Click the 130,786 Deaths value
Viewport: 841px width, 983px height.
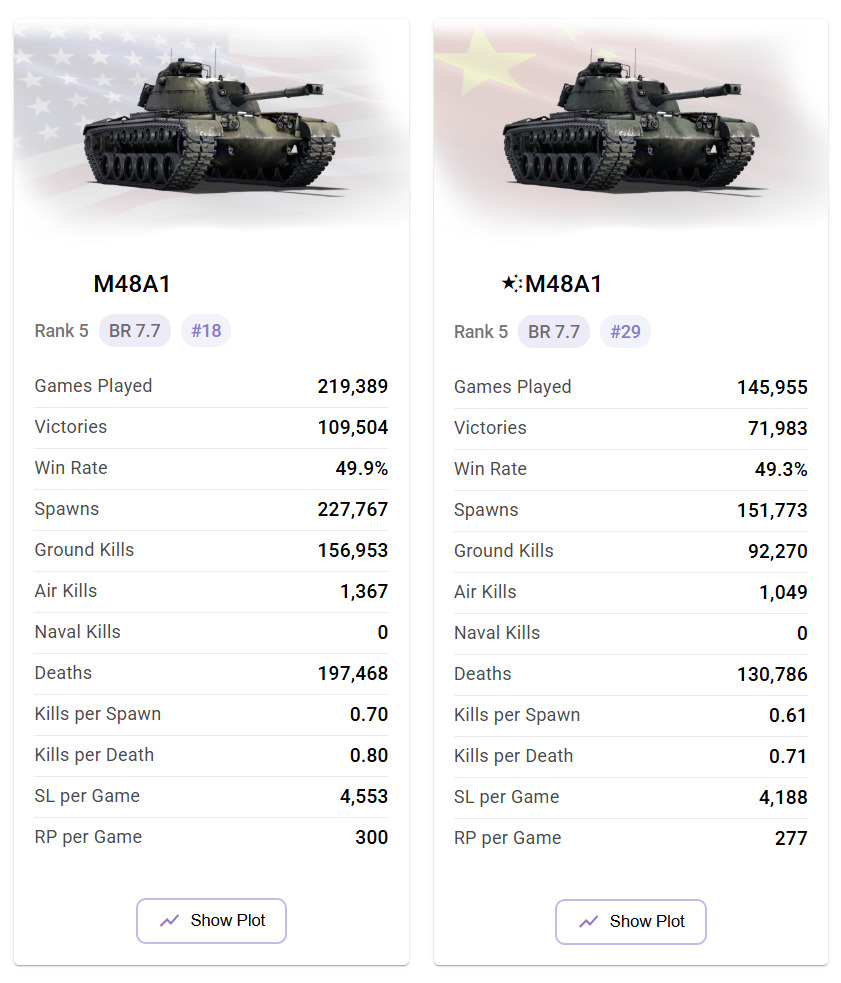click(772, 675)
